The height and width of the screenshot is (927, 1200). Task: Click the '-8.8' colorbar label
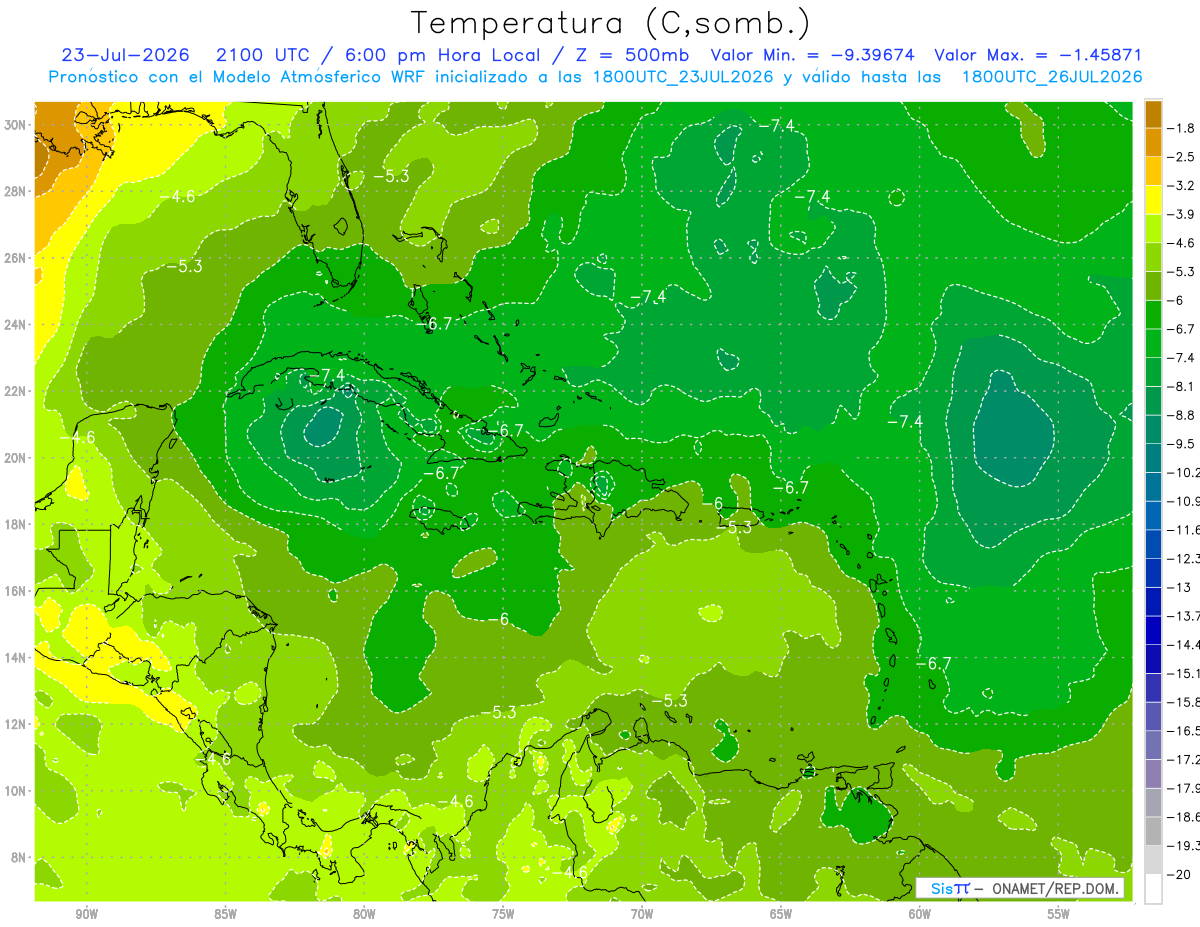click(1181, 414)
